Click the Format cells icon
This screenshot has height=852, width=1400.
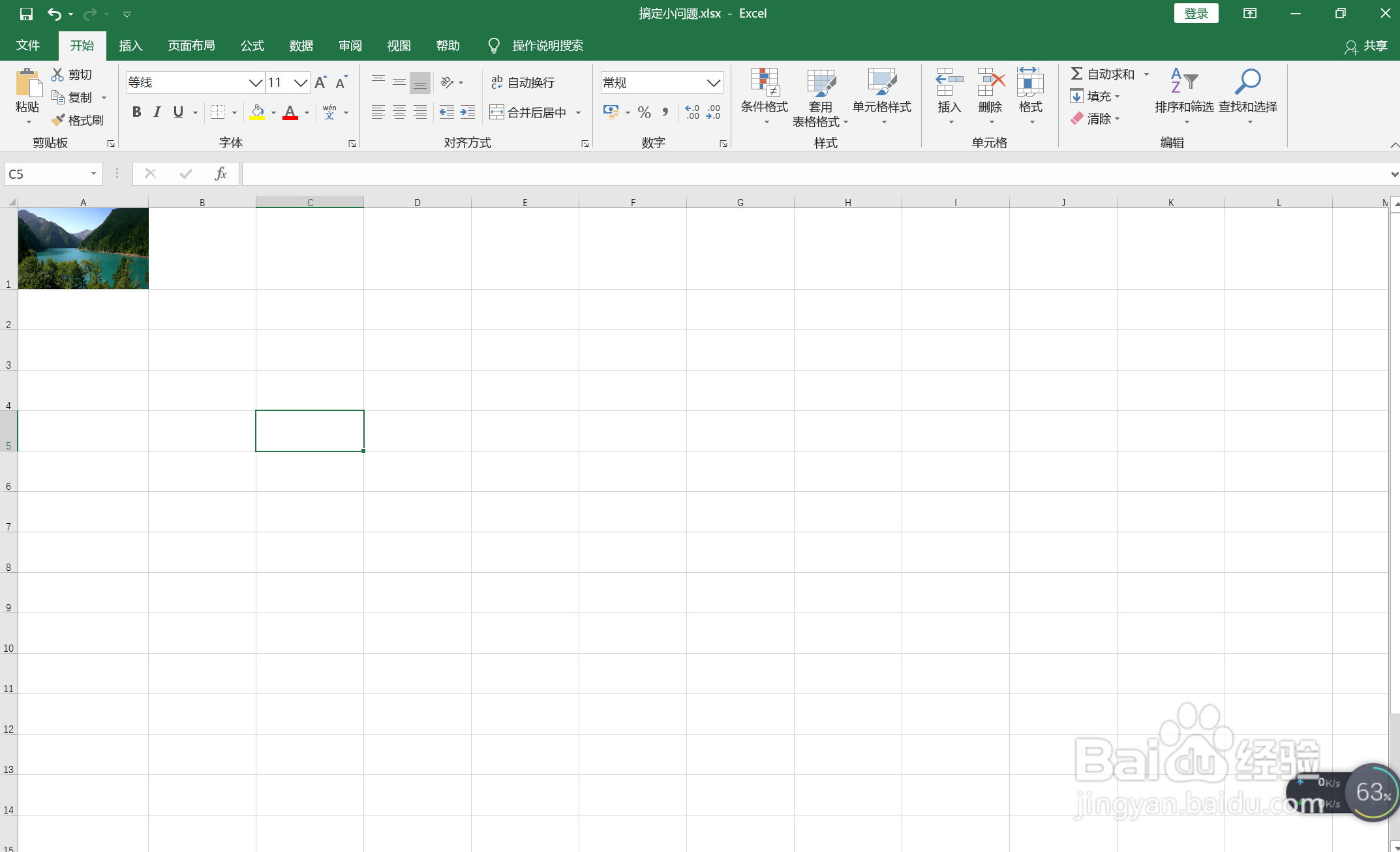coord(1031,83)
